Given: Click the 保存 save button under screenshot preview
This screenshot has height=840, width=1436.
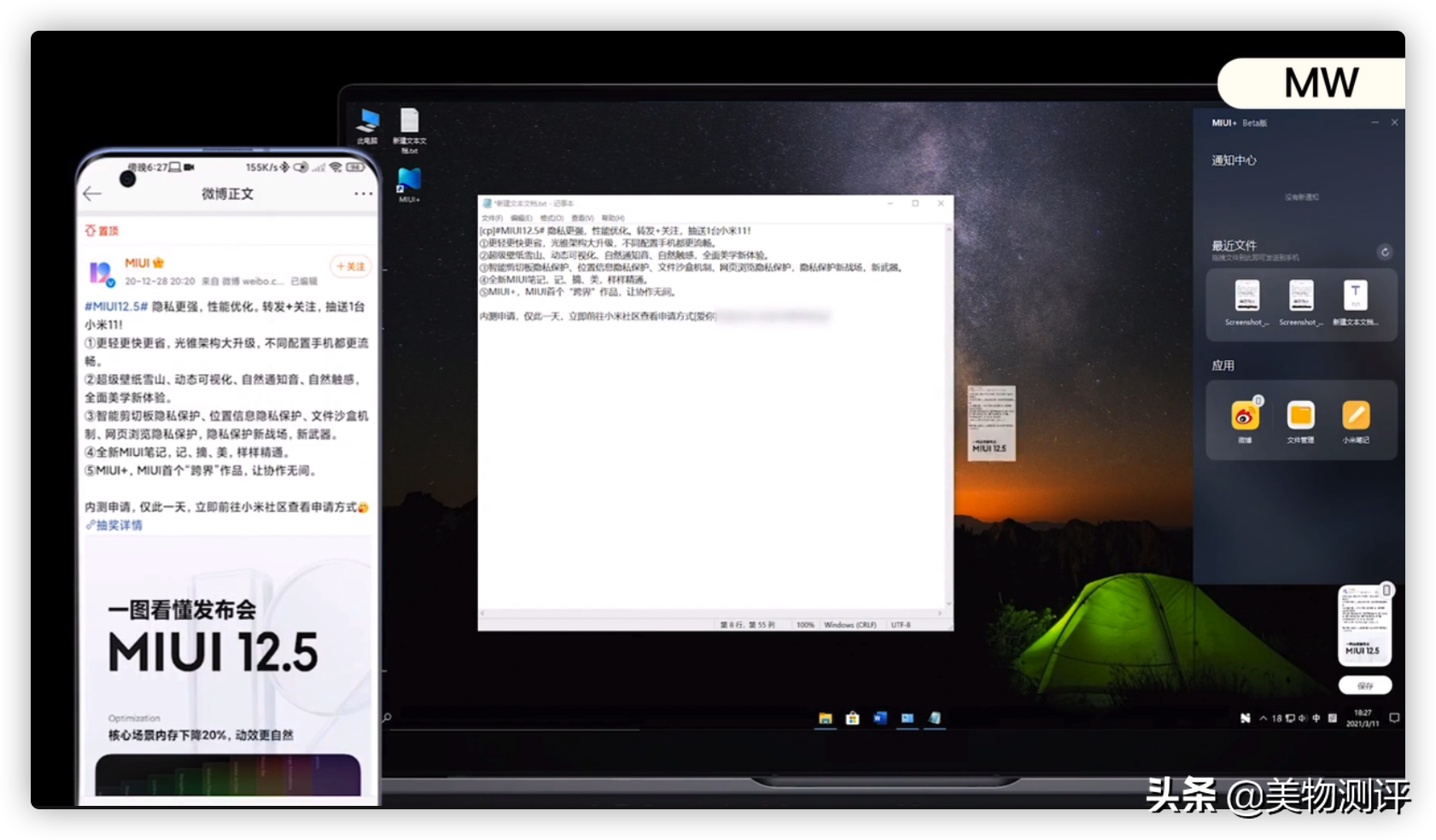Looking at the screenshot, I should tap(1365, 685).
